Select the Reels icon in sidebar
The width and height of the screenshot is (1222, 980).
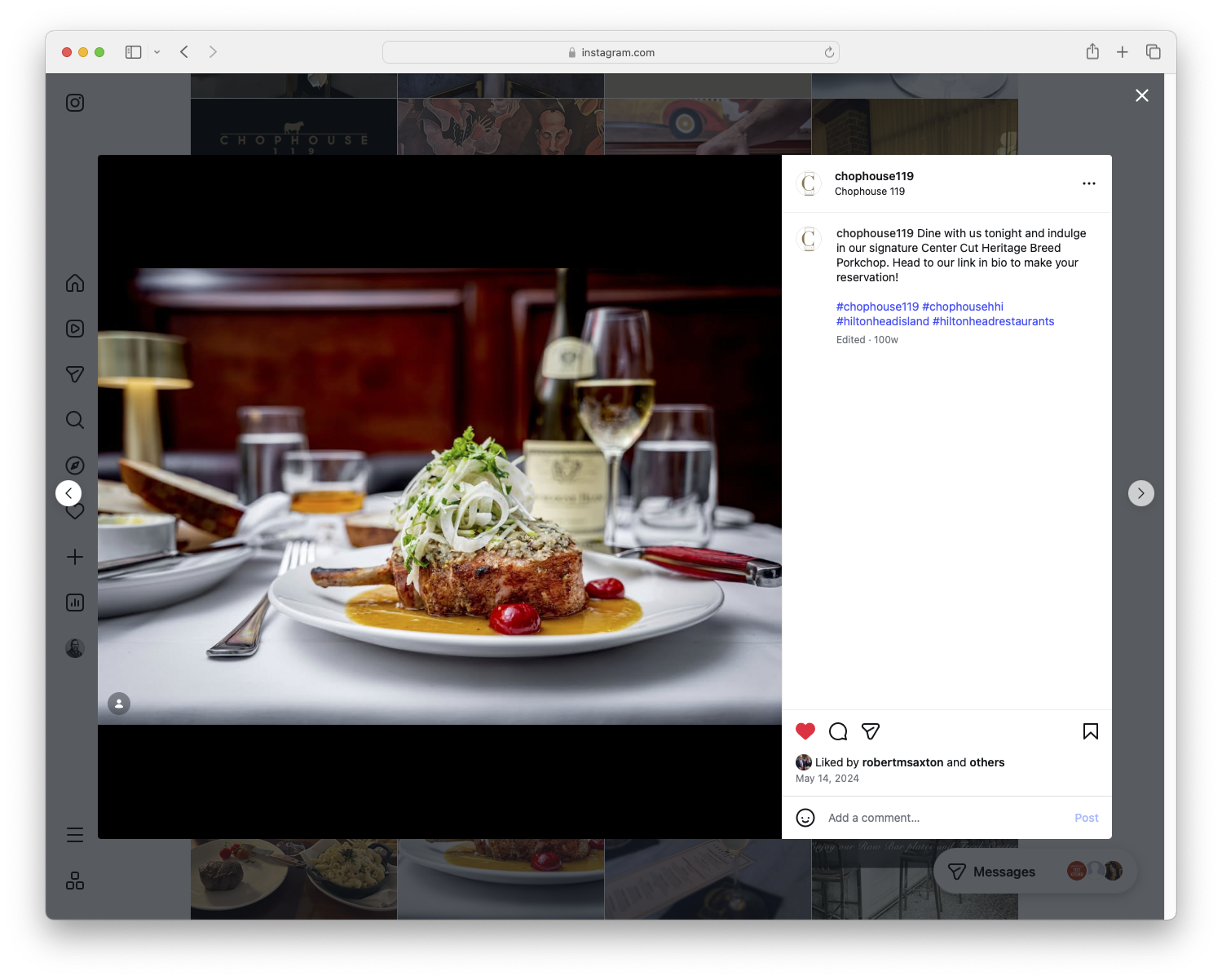(x=74, y=329)
